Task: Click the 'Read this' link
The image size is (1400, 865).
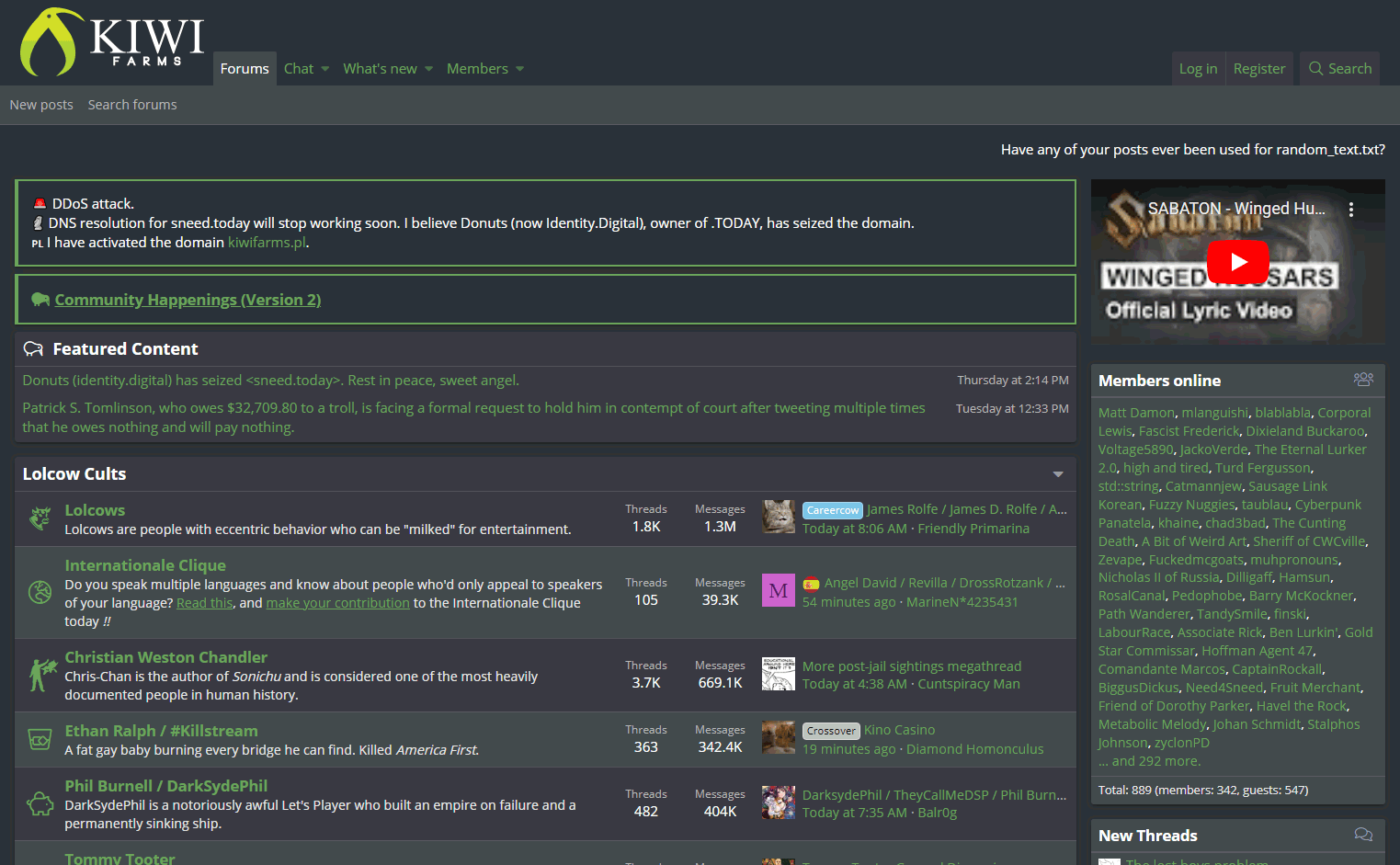Action: pos(204,603)
